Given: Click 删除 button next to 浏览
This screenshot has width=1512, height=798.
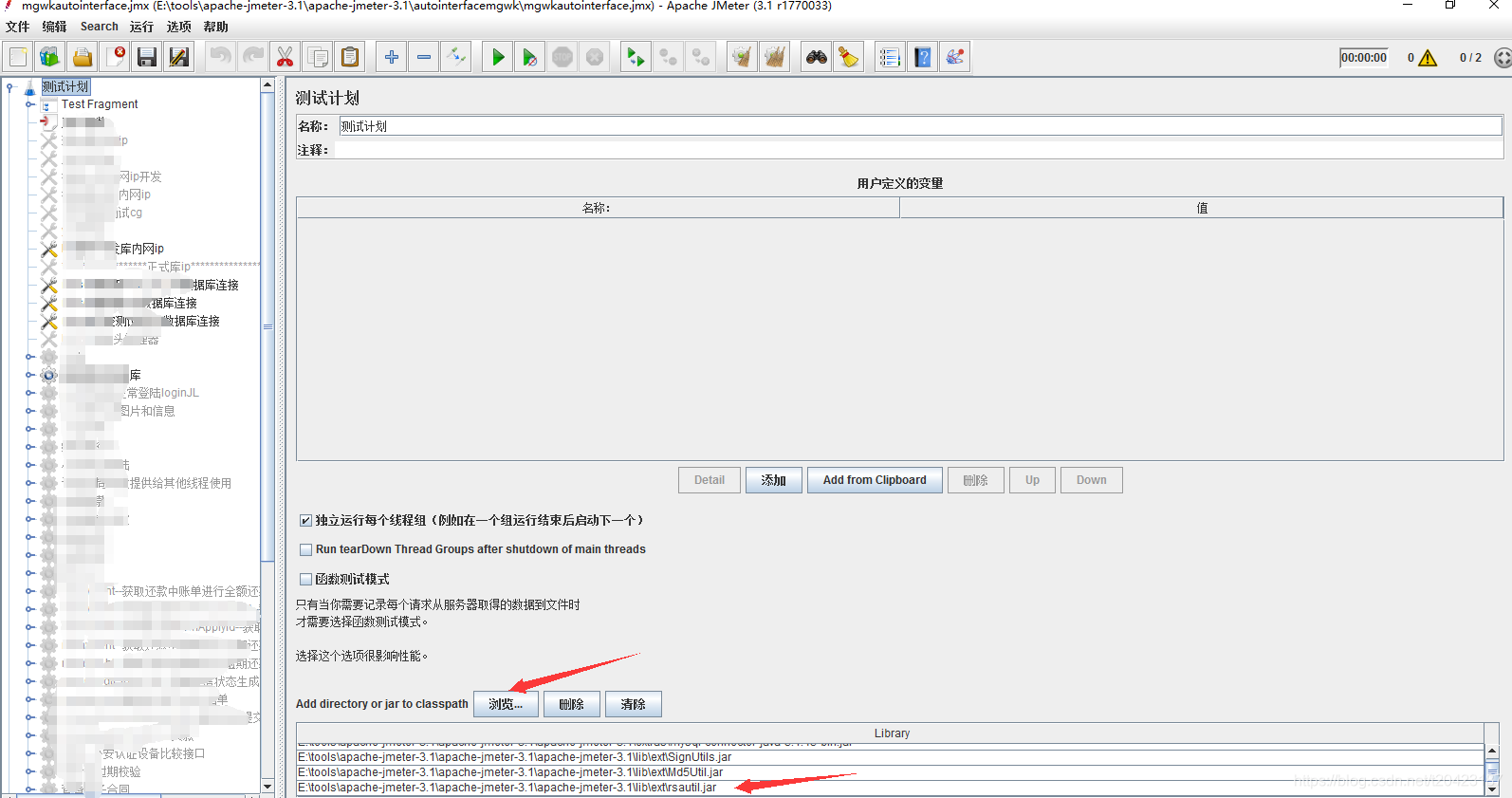Looking at the screenshot, I should tap(571, 704).
